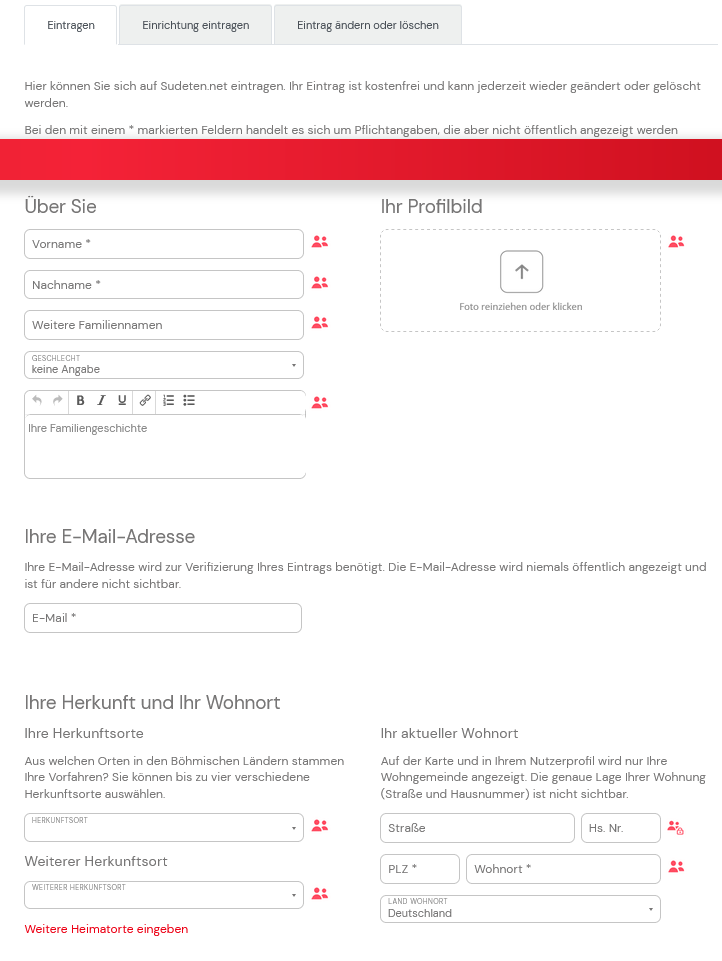Toggle bold formatting in family history editor
Viewport: 722px width, 961px height.
(x=81, y=400)
